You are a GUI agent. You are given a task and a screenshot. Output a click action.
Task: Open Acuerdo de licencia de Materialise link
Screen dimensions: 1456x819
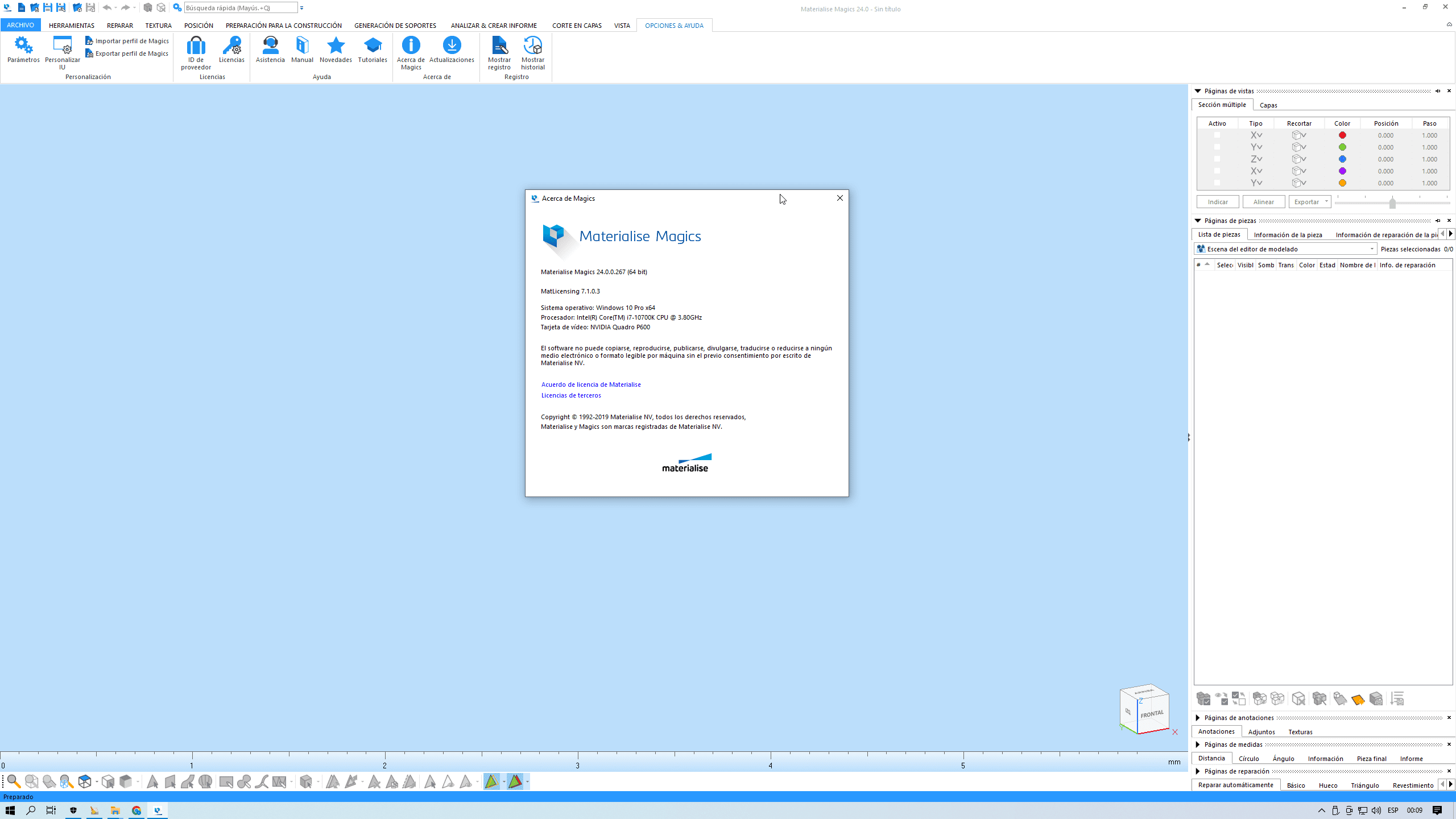coord(590,384)
